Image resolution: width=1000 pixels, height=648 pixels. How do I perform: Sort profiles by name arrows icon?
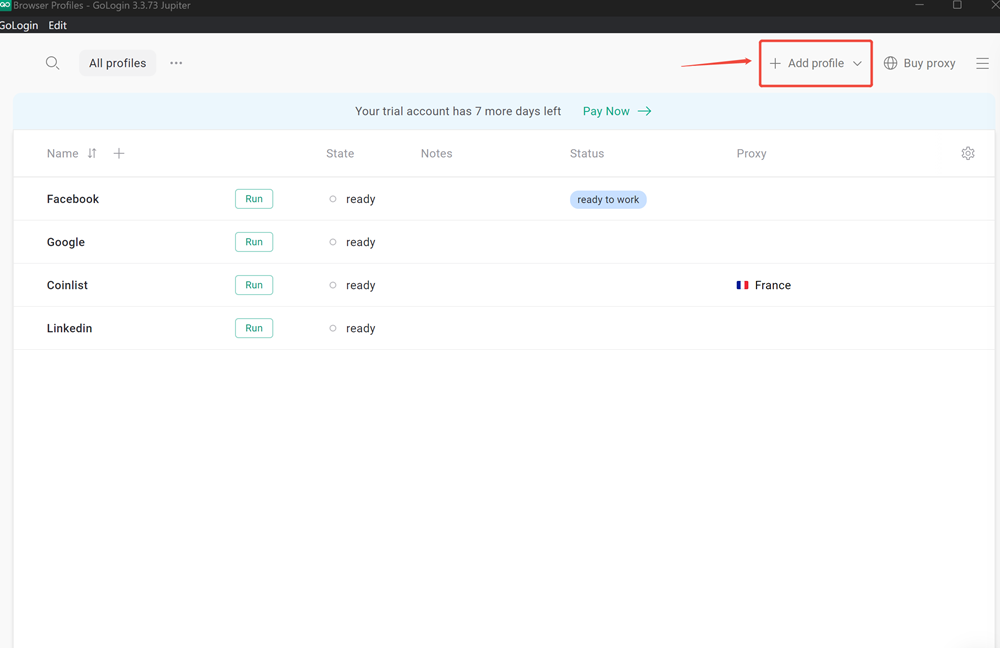92,153
